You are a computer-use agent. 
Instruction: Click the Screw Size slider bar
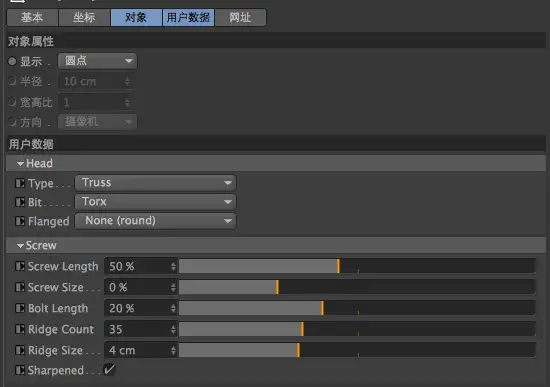pos(357,287)
